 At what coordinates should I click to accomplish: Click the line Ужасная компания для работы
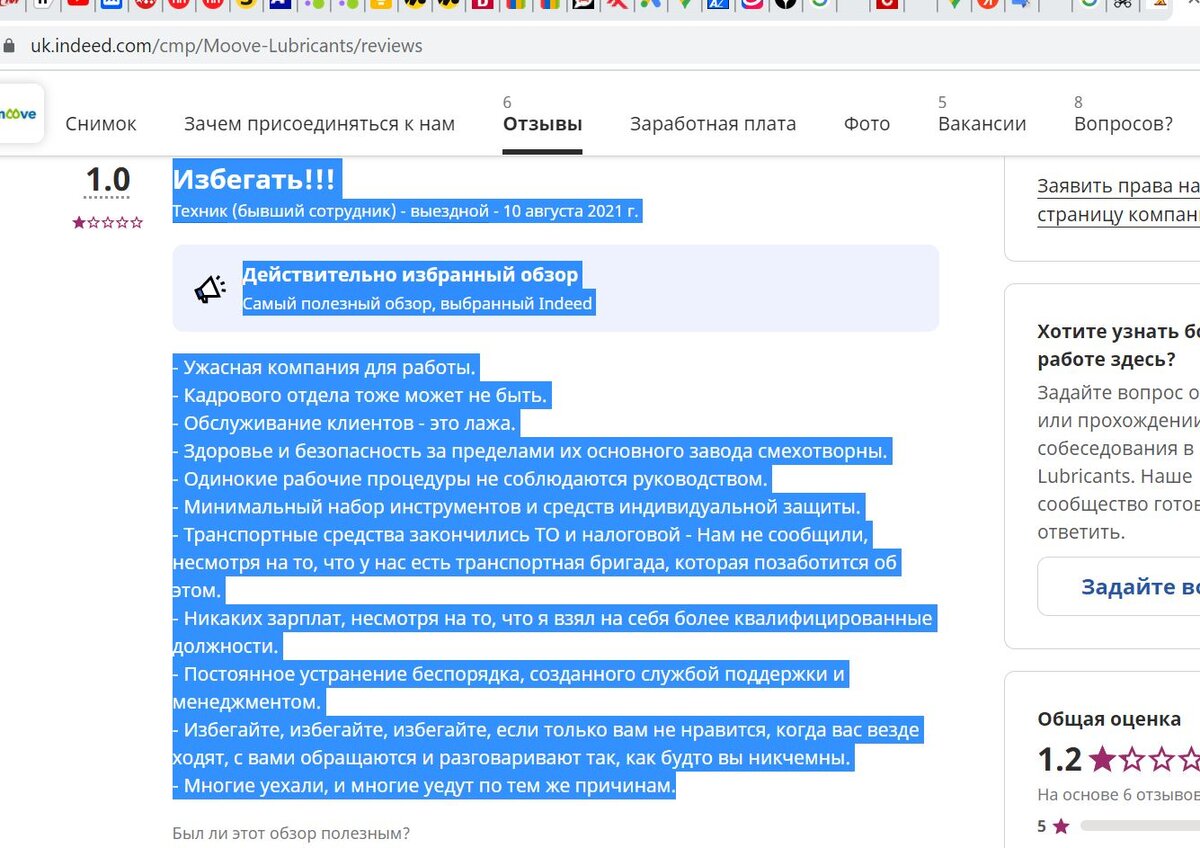326,367
